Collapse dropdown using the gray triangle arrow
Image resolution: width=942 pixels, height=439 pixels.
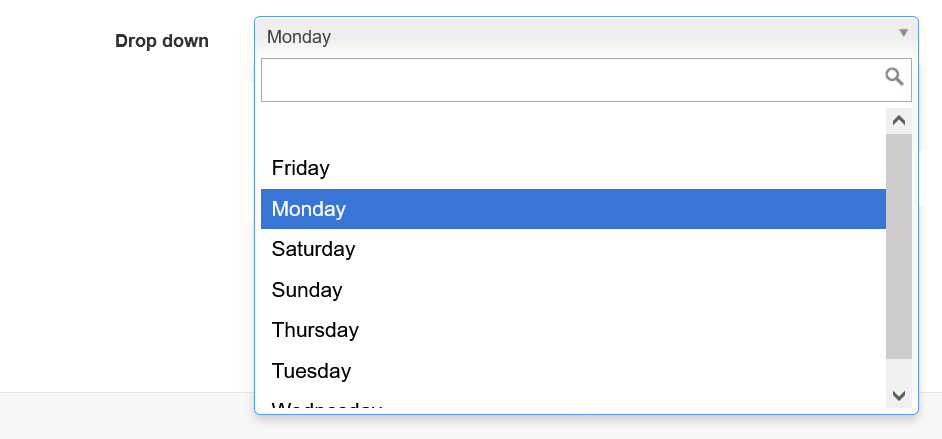point(903,33)
